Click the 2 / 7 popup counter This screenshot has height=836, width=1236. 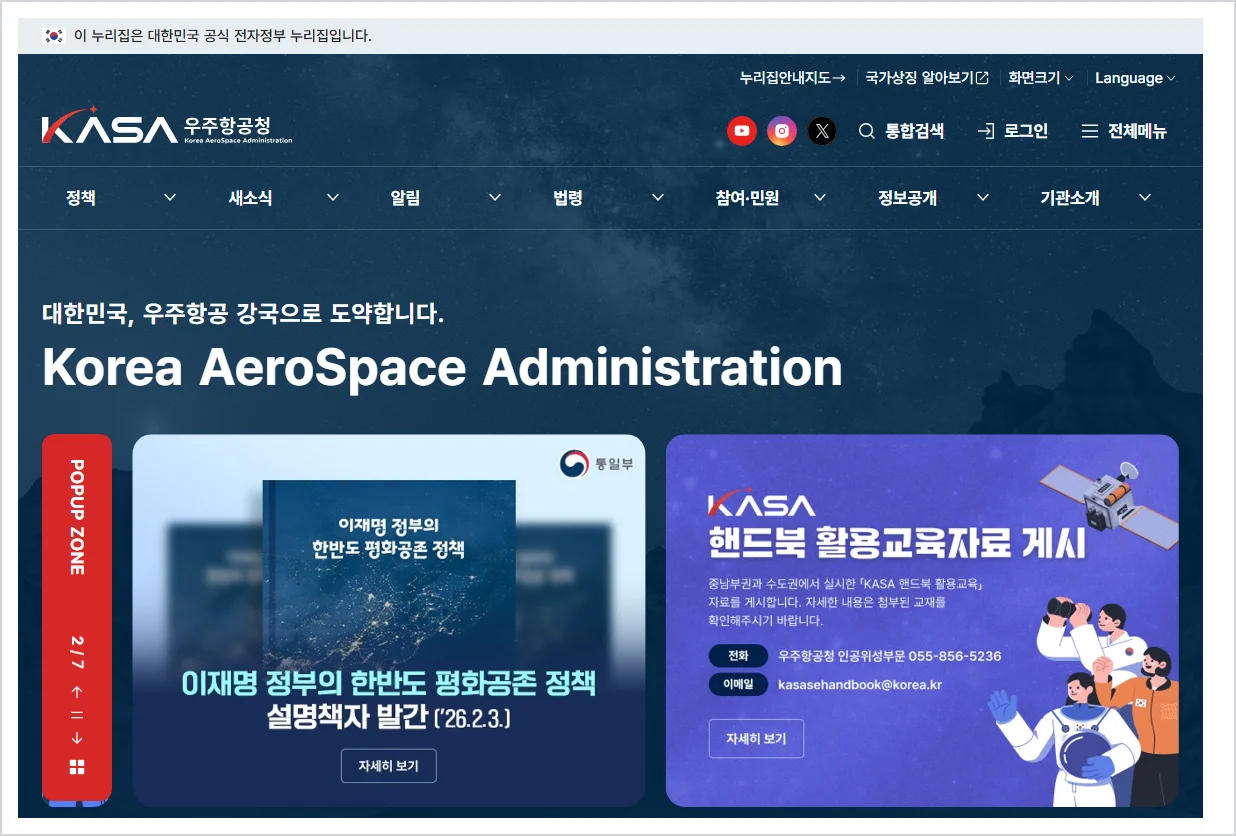point(77,652)
